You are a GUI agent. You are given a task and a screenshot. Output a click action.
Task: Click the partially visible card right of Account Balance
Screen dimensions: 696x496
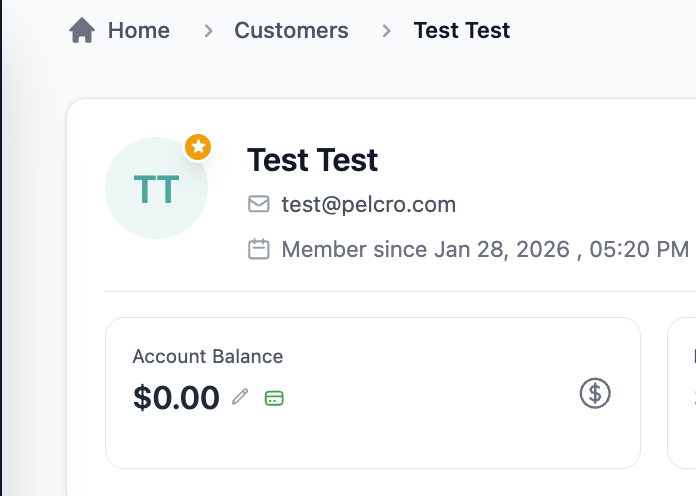[x=683, y=393]
